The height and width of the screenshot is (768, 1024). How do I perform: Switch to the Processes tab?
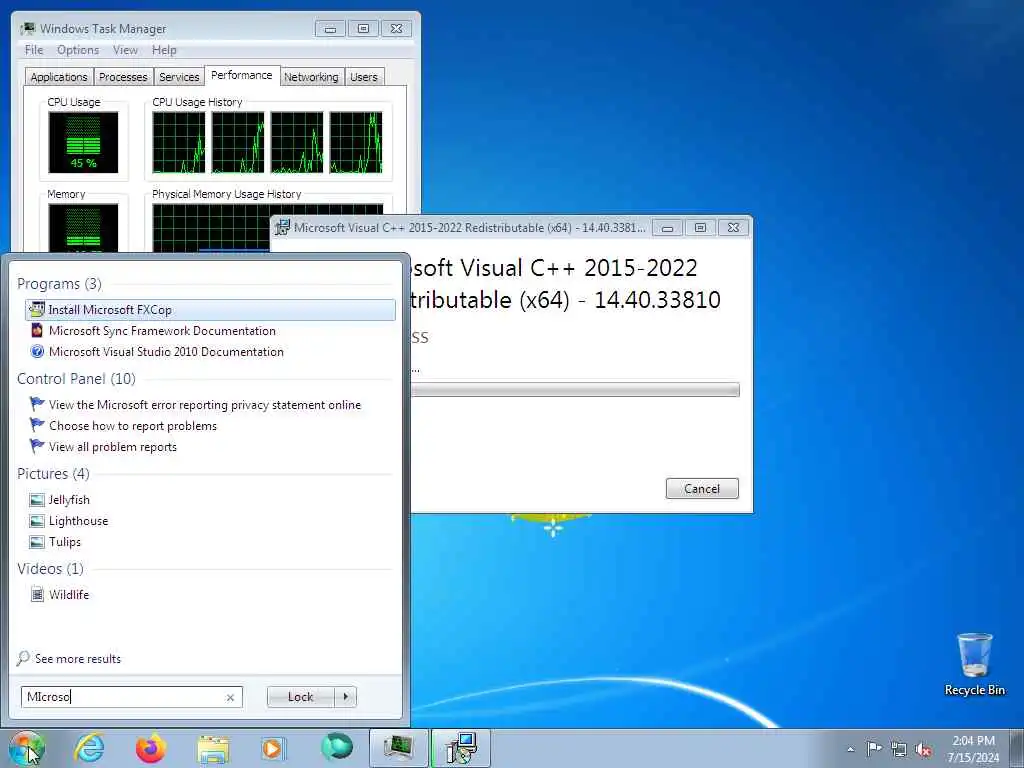[123, 76]
